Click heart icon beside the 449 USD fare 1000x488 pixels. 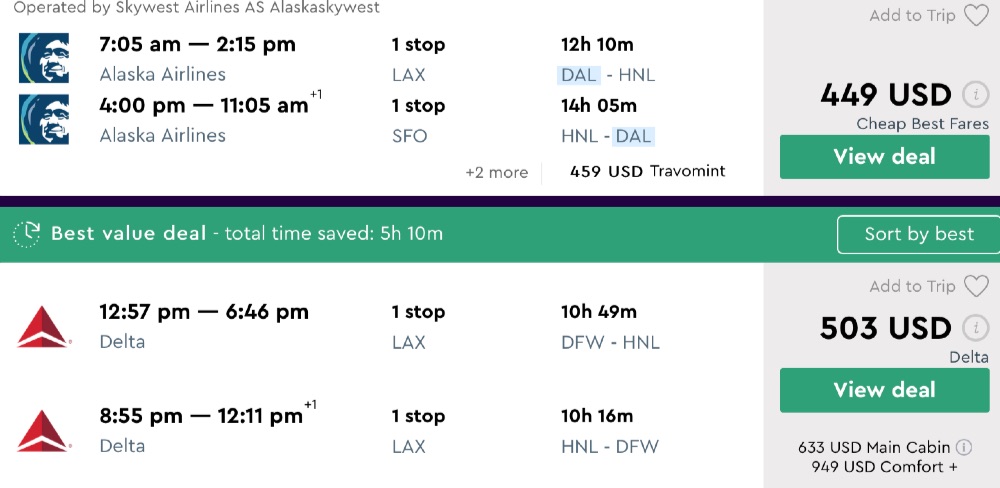click(x=975, y=16)
